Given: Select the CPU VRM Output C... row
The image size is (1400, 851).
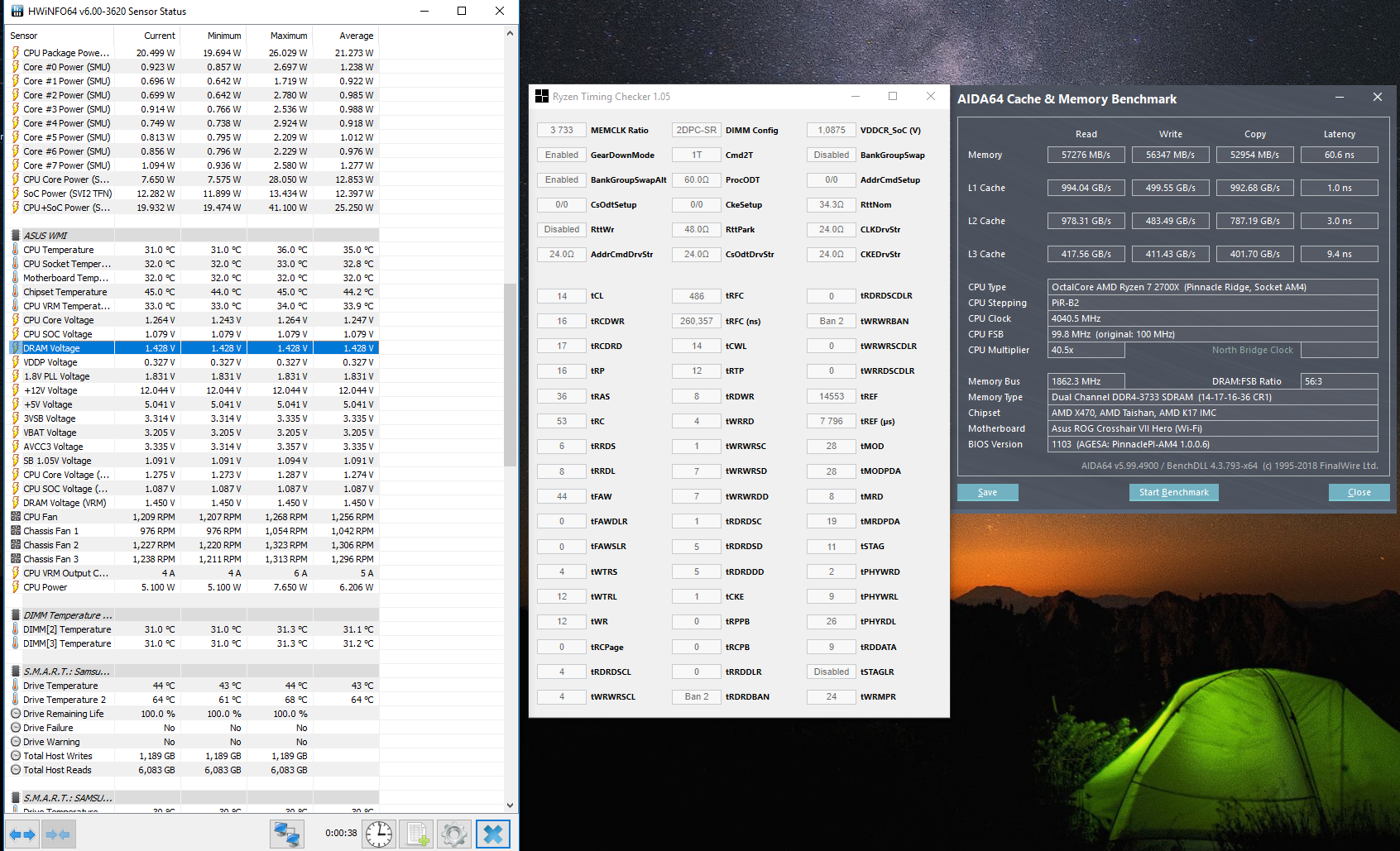Looking at the screenshot, I should click(x=193, y=573).
